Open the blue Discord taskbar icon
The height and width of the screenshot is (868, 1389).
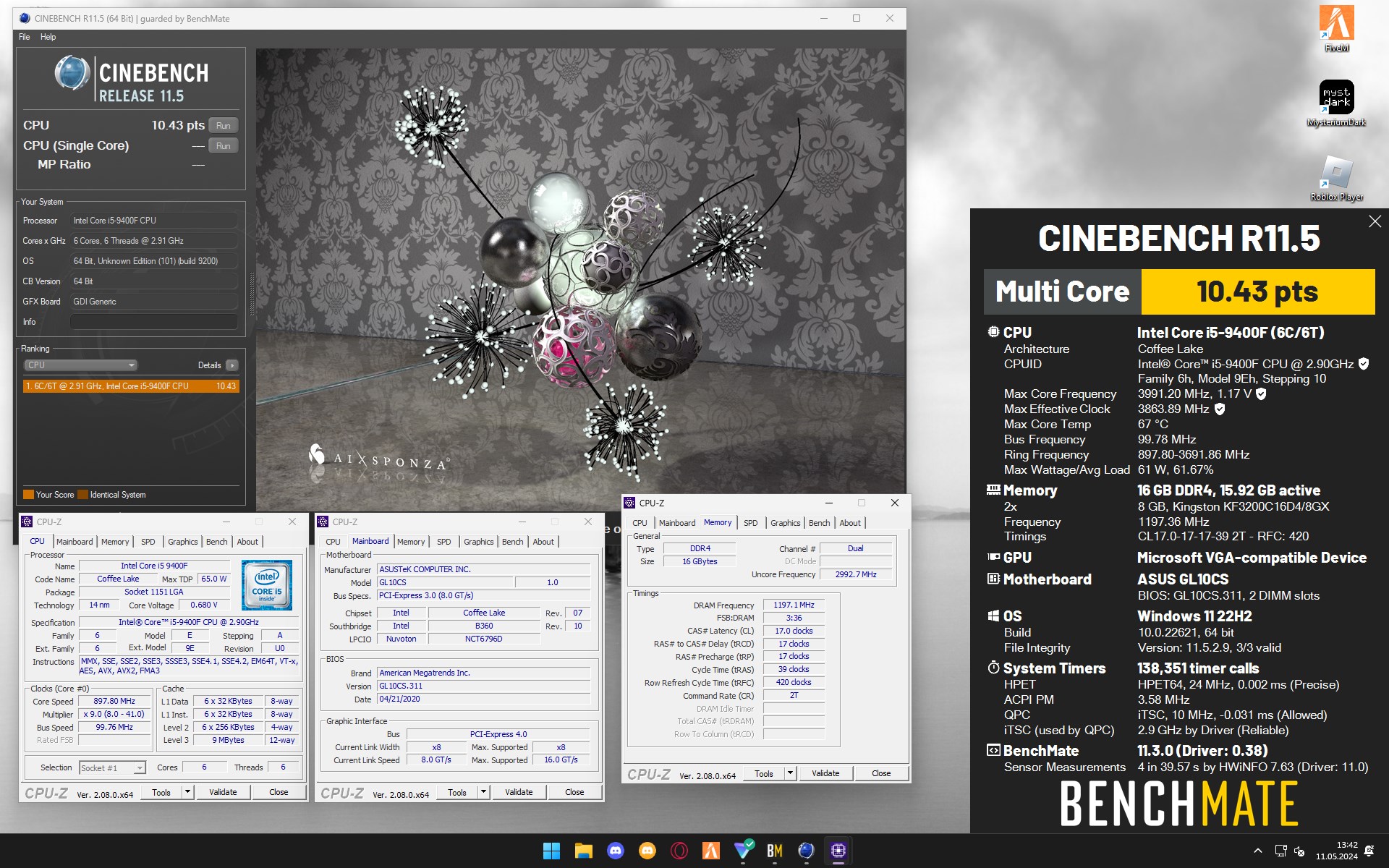point(616,851)
